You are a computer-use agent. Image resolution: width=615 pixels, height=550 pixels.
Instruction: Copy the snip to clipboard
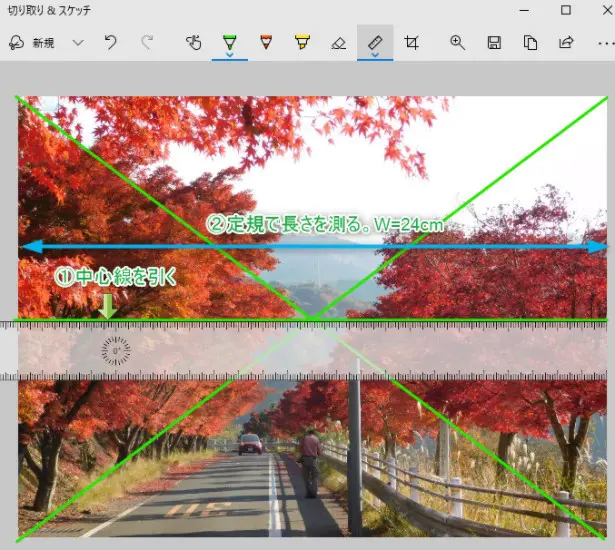point(530,42)
